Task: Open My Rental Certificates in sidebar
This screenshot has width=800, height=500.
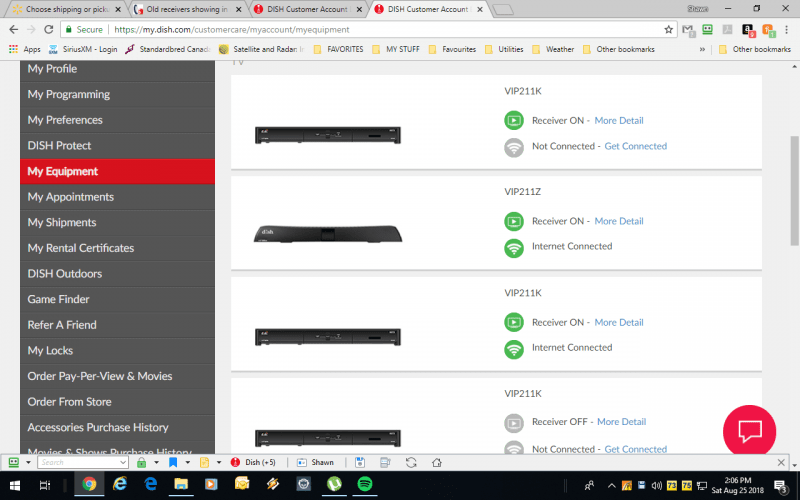Action: pos(117,248)
